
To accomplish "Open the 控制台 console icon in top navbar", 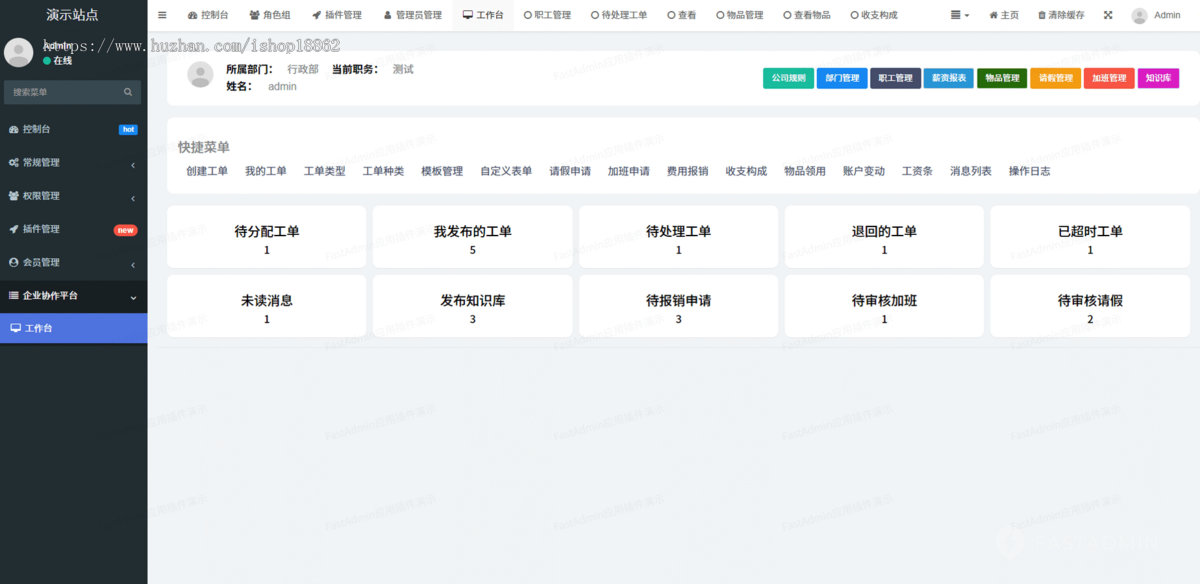I will 191,15.
